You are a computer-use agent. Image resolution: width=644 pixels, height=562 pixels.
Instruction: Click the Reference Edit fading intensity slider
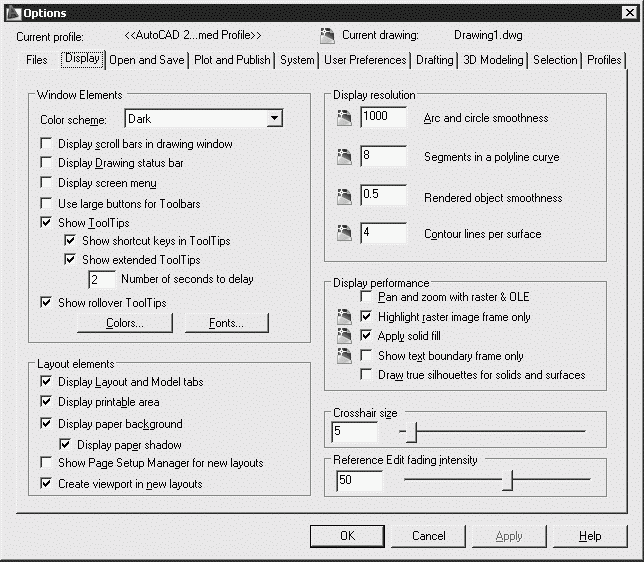tap(507, 481)
